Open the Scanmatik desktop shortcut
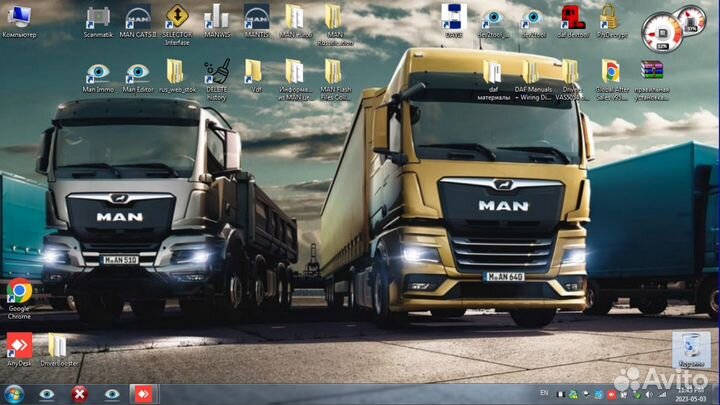Image resolution: width=720 pixels, height=405 pixels. coord(98,18)
